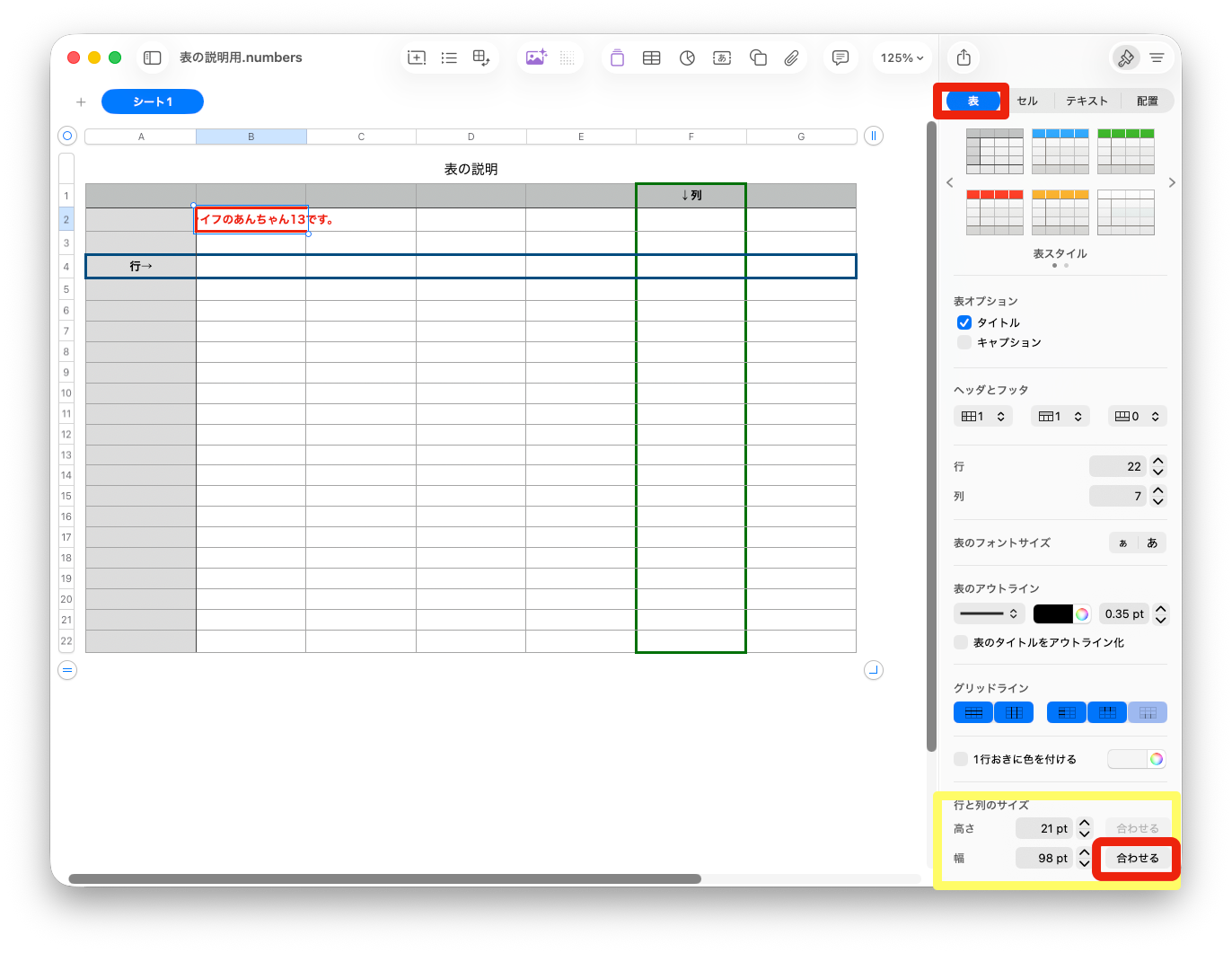Switch to the テキスト tab

click(x=1087, y=101)
